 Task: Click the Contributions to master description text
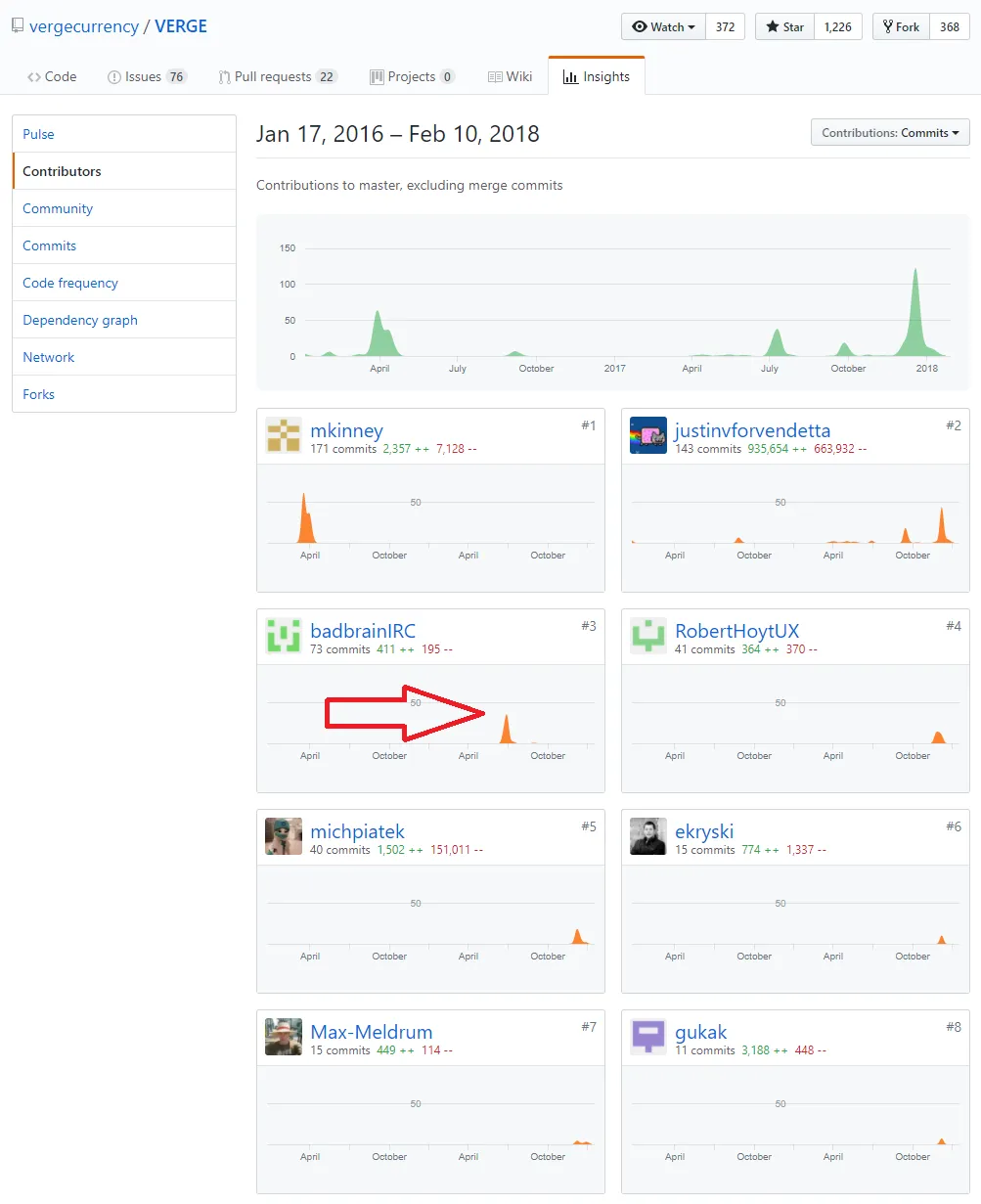coord(409,185)
